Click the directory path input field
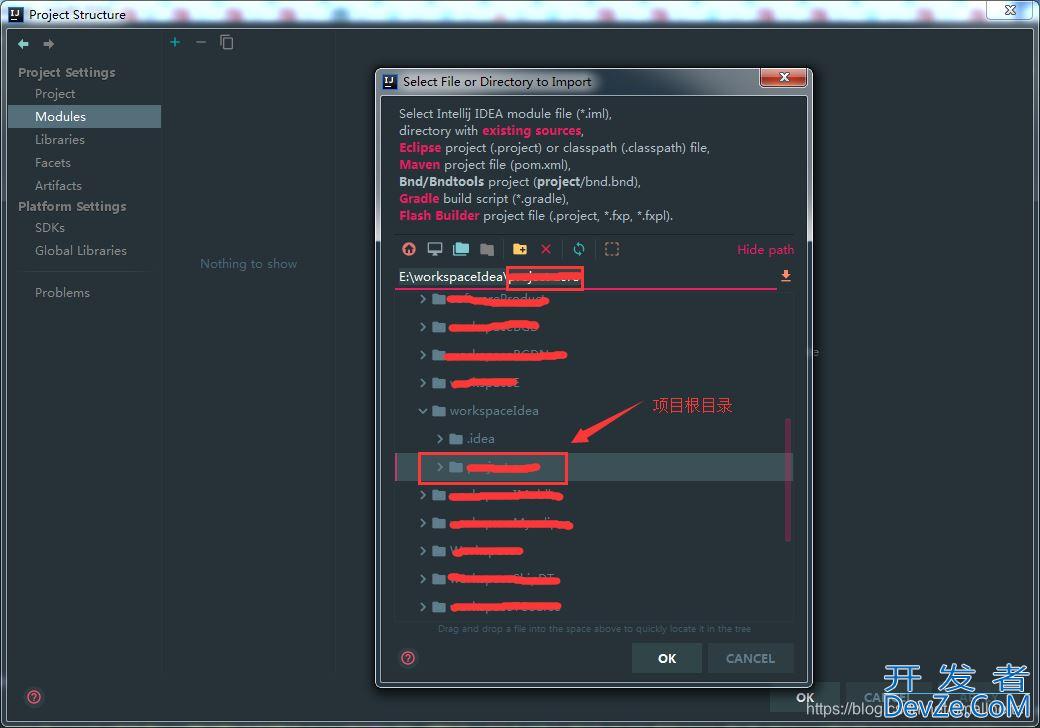Viewport: 1040px width, 728px height. (586, 276)
